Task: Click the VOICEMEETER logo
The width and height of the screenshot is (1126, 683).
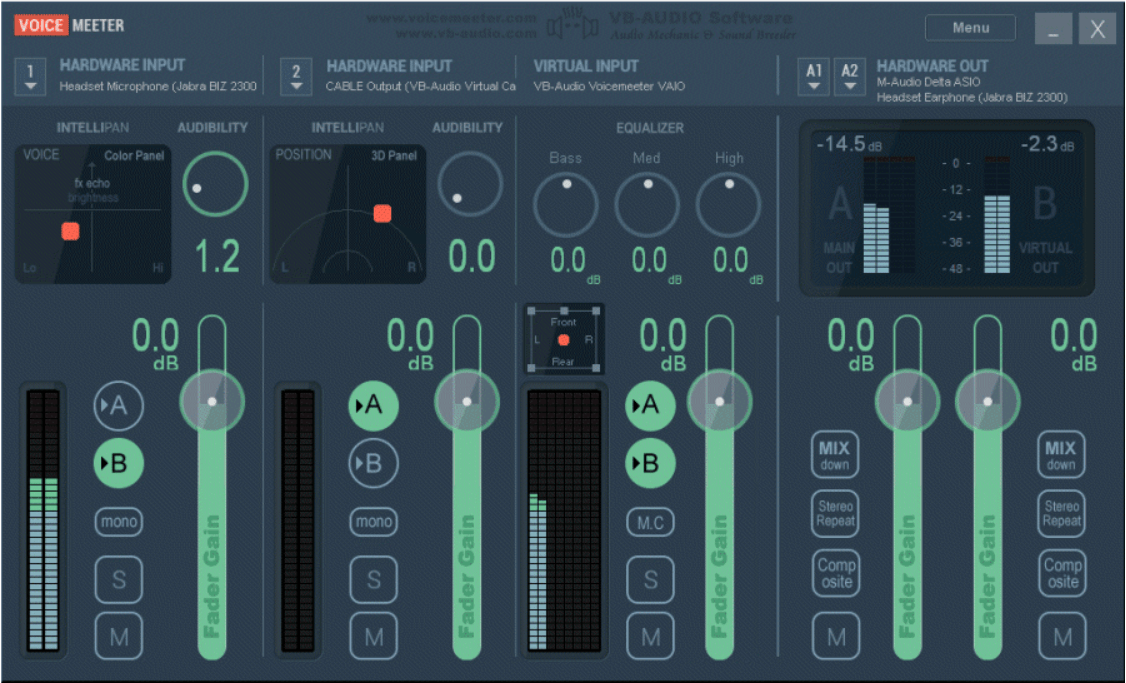Action: [x=70, y=26]
